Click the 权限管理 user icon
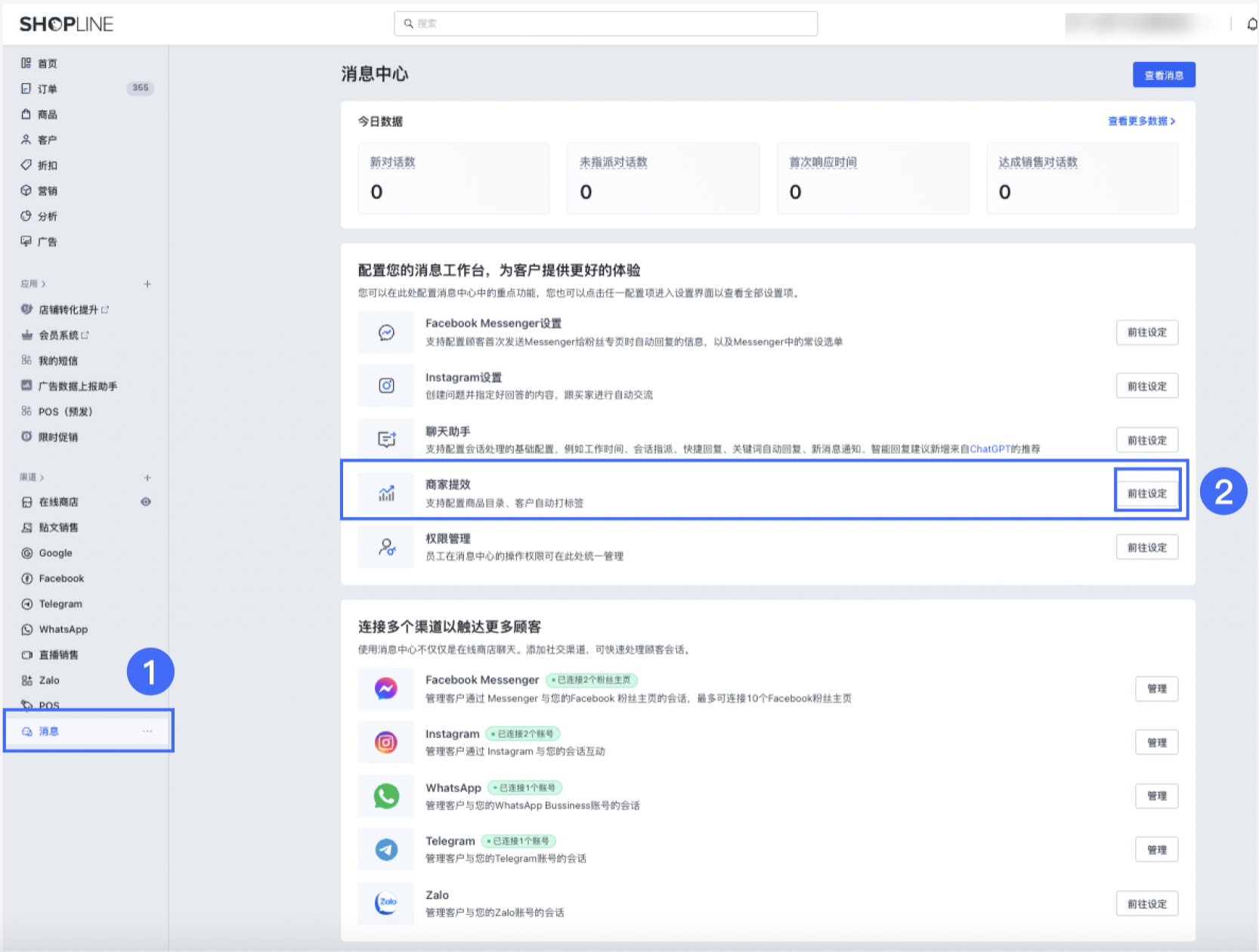The image size is (1259, 952). click(x=386, y=547)
